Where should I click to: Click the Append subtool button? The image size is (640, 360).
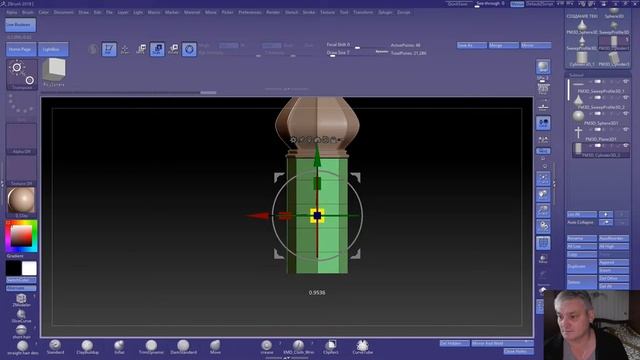click(613, 262)
